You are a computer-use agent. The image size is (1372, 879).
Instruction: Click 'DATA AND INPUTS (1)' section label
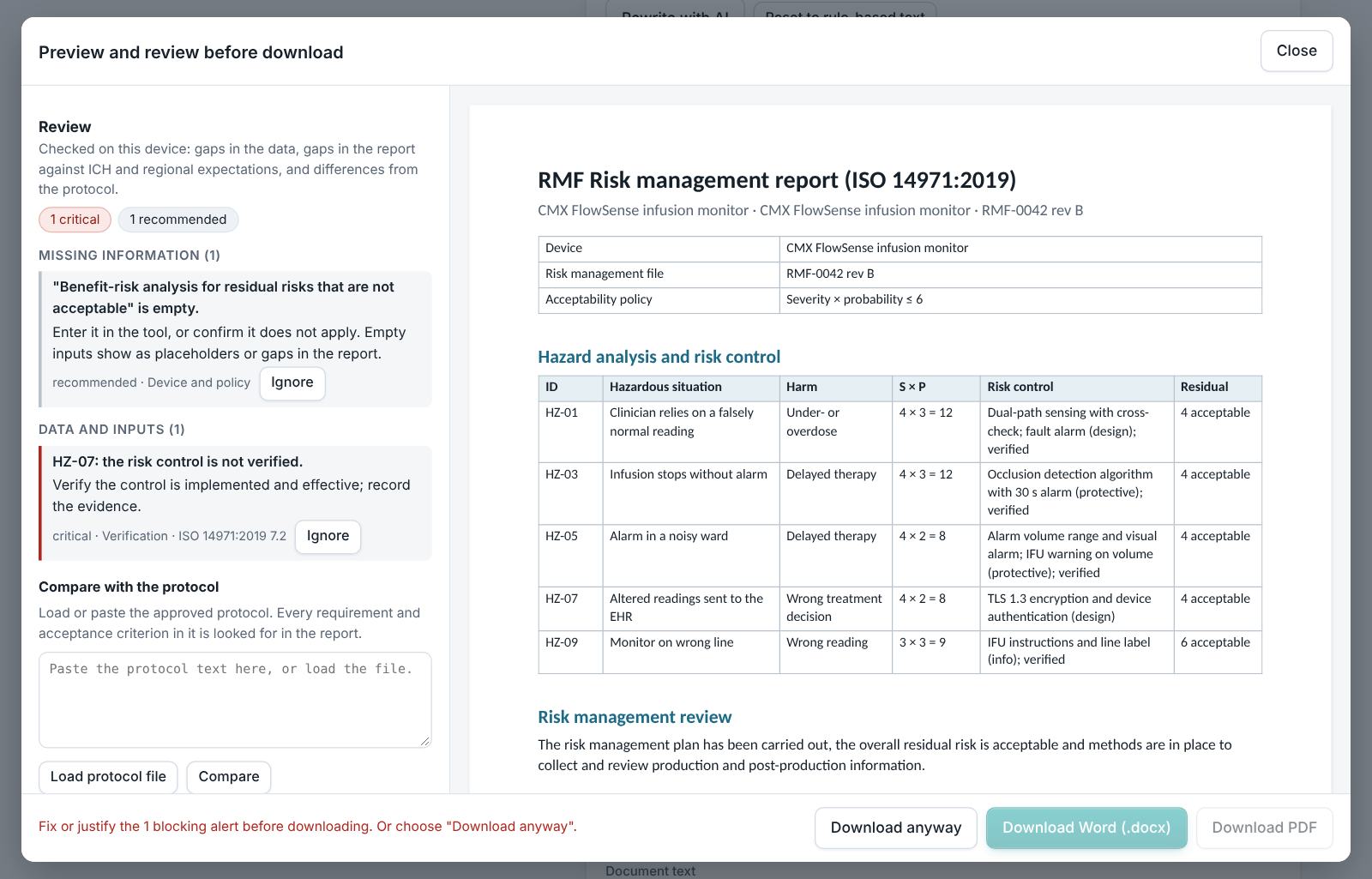[111, 430]
